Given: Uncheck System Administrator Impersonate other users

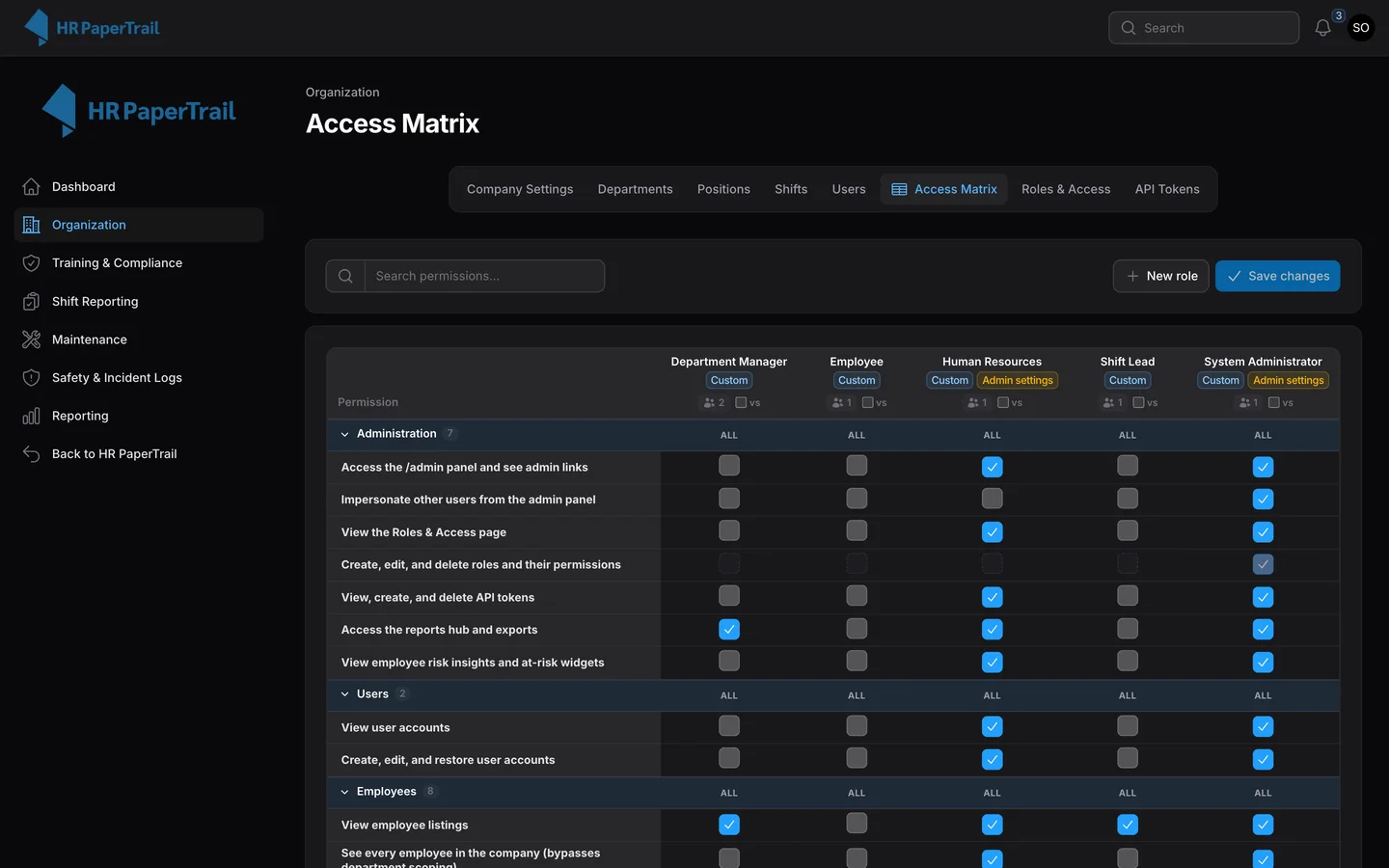Looking at the screenshot, I should 1263,499.
